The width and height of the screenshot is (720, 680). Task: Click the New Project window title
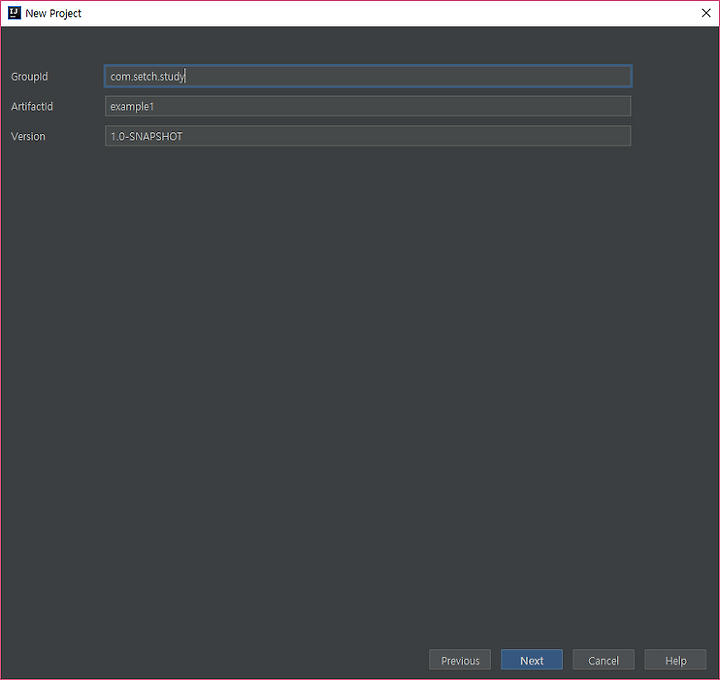point(53,13)
